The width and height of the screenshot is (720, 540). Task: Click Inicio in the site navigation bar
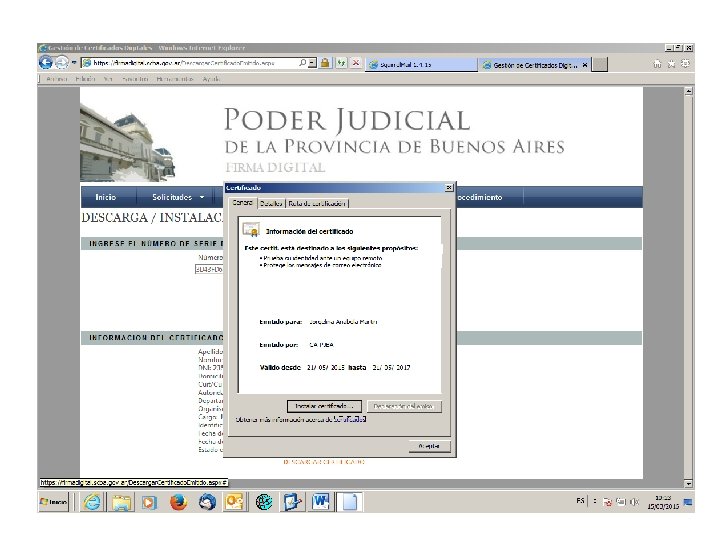point(106,197)
